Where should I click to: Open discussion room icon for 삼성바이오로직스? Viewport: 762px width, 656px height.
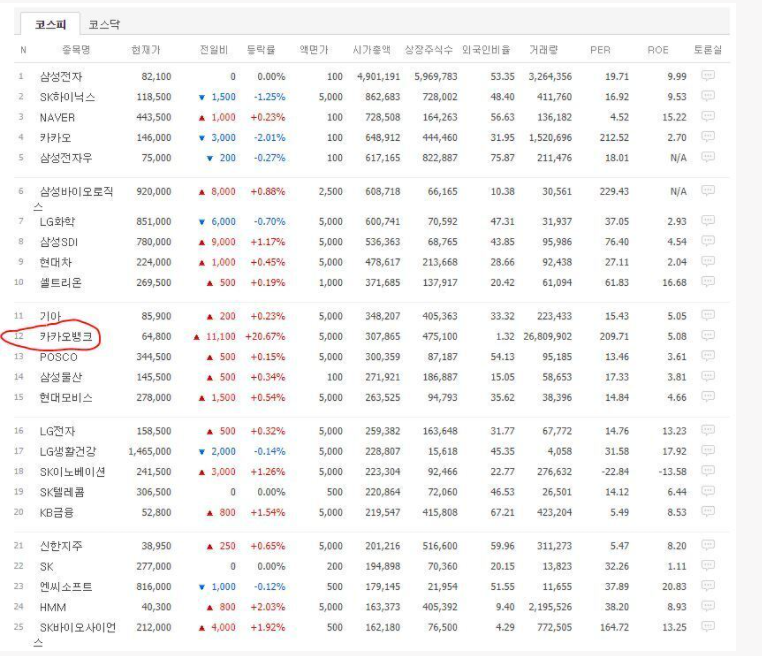click(x=708, y=190)
